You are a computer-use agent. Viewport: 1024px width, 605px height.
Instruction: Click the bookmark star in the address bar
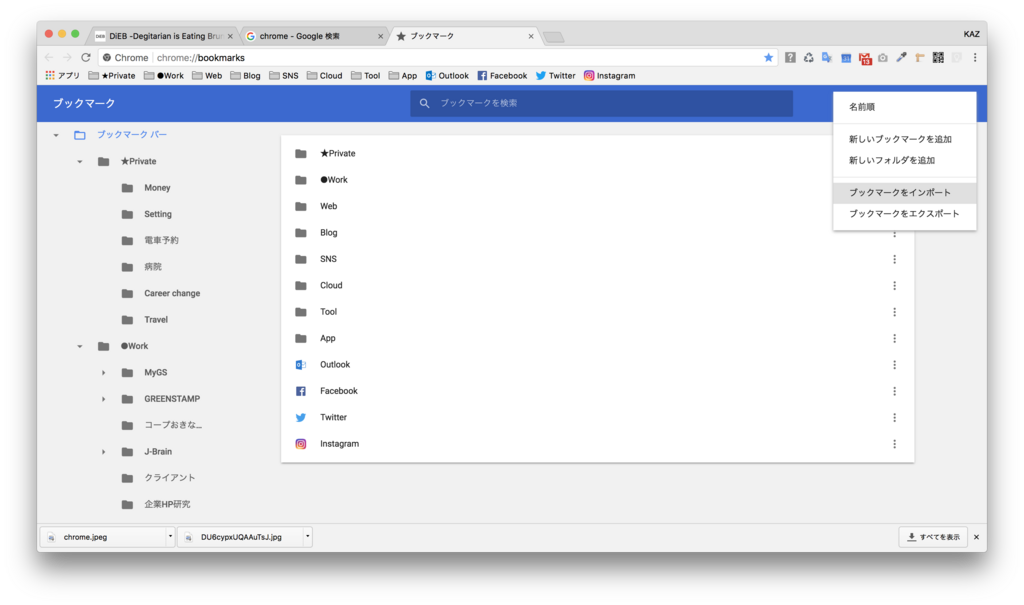[x=769, y=57]
